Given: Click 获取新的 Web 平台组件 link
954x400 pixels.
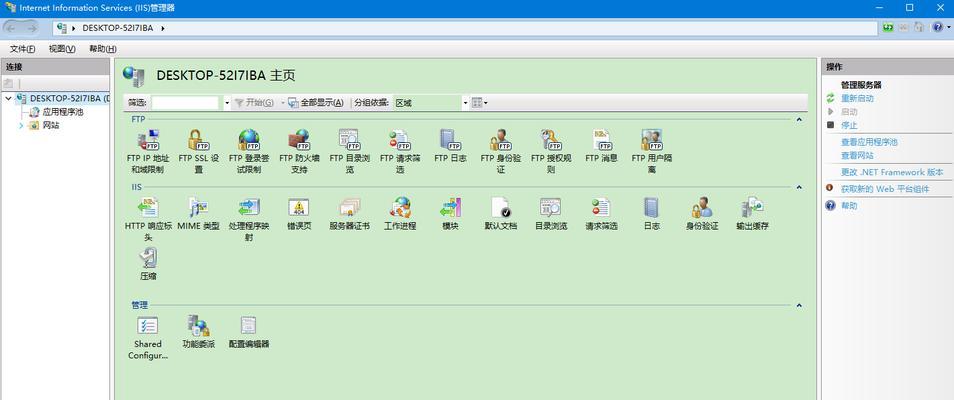Looking at the screenshot, I should 885,189.
